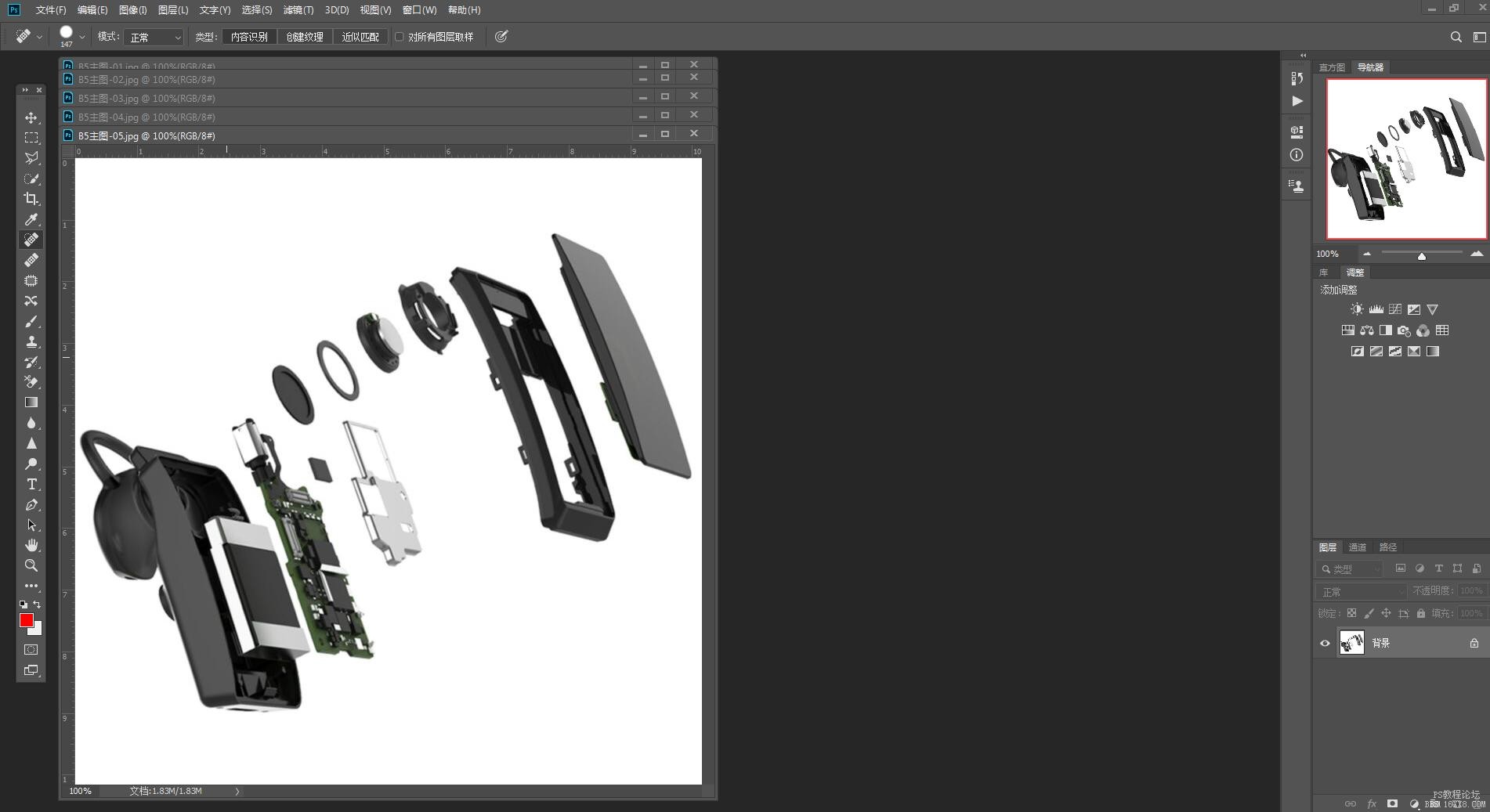Choose the 近似匹配 type option
The height and width of the screenshot is (812, 1490).
pyautogui.click(x=360, y=37)
